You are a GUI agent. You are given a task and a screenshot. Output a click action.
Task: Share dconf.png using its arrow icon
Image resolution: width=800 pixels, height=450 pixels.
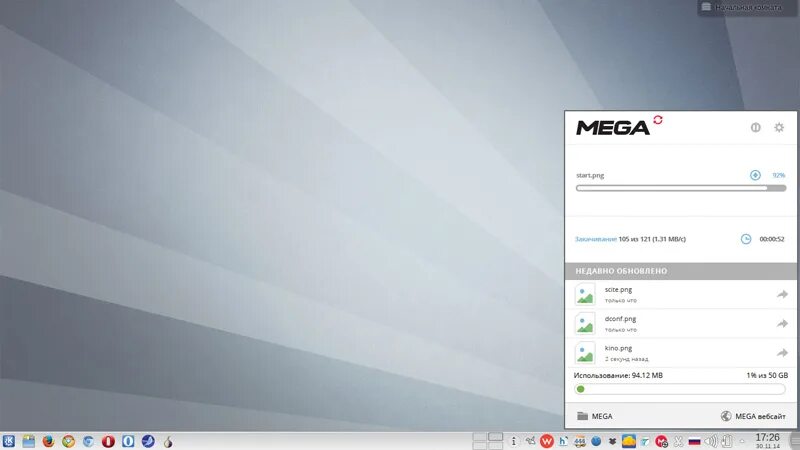pyautogui.click(x=782, y=323)
